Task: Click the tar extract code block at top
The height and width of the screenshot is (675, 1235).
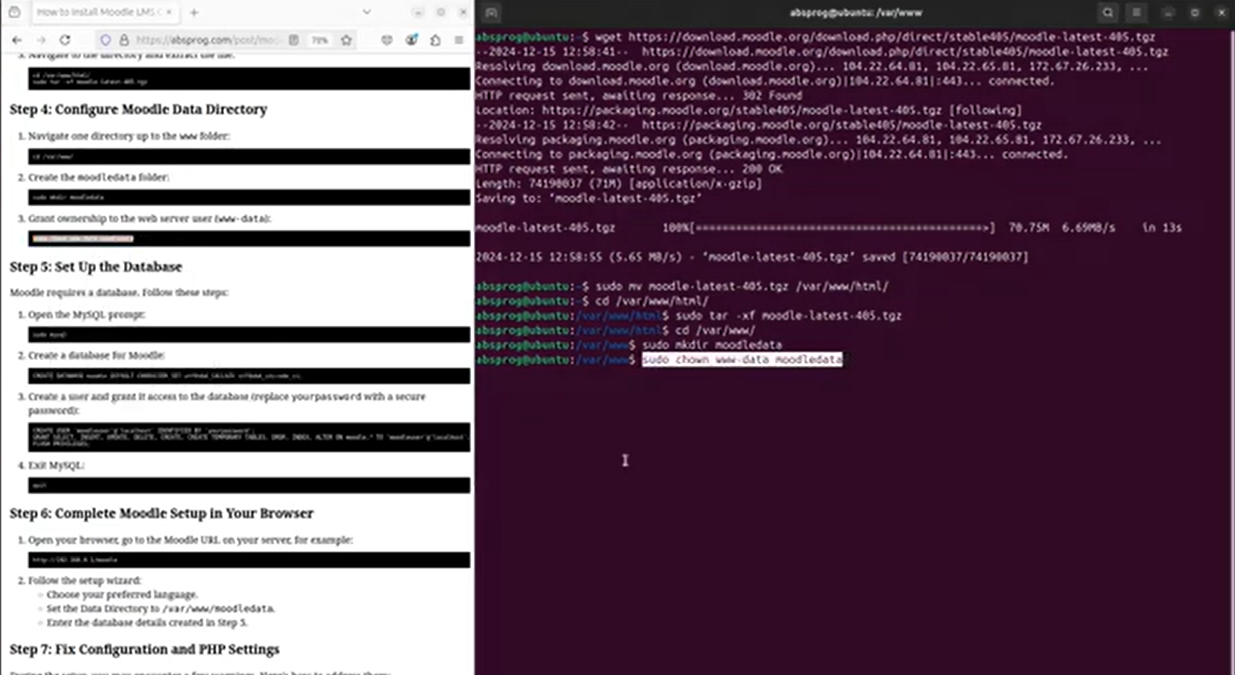Action: (249, 78)
